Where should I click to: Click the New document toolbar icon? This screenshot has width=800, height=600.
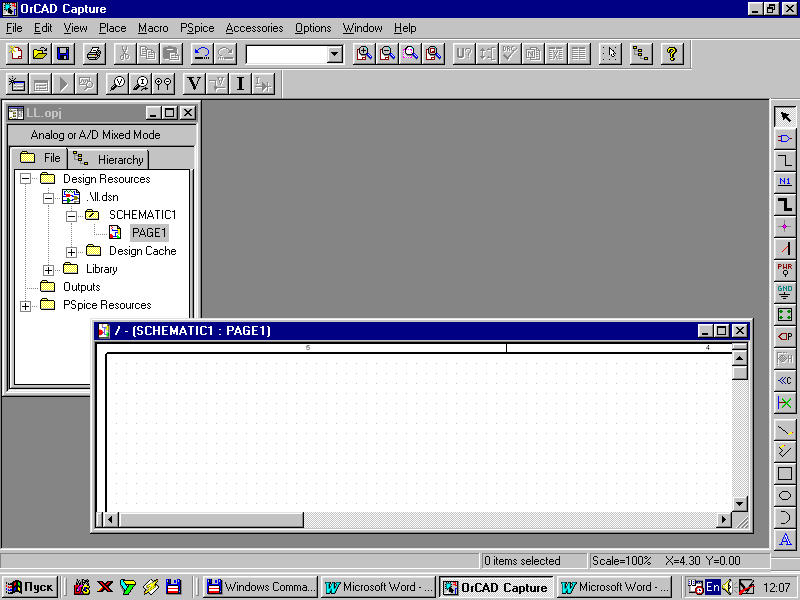tap(16, 54)
